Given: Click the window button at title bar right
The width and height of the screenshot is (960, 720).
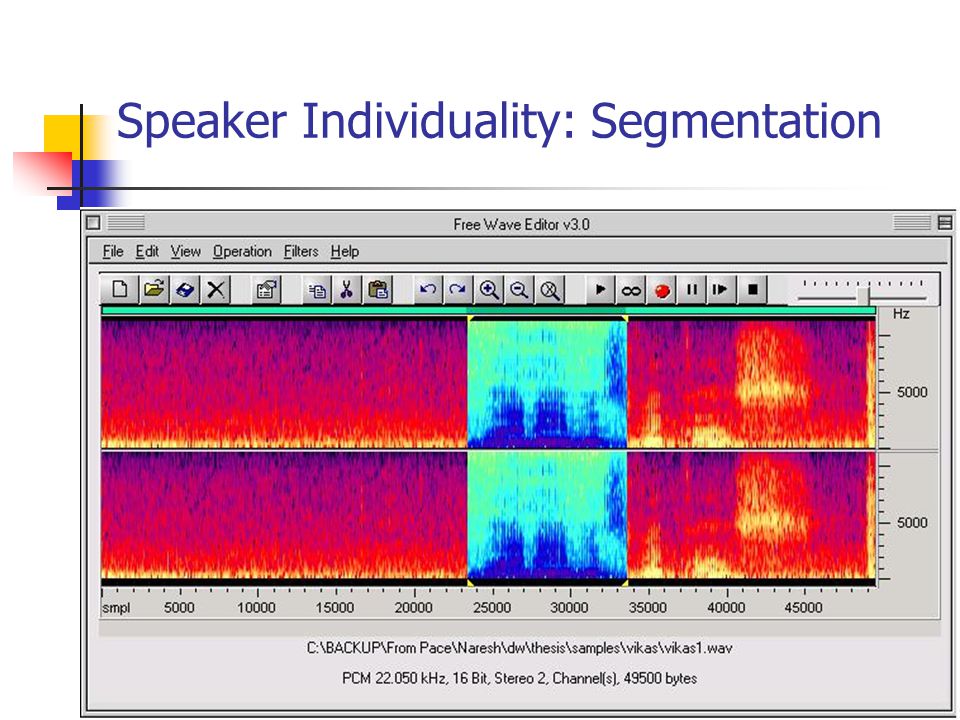Looking at the screenshot, I should (945, 223).
